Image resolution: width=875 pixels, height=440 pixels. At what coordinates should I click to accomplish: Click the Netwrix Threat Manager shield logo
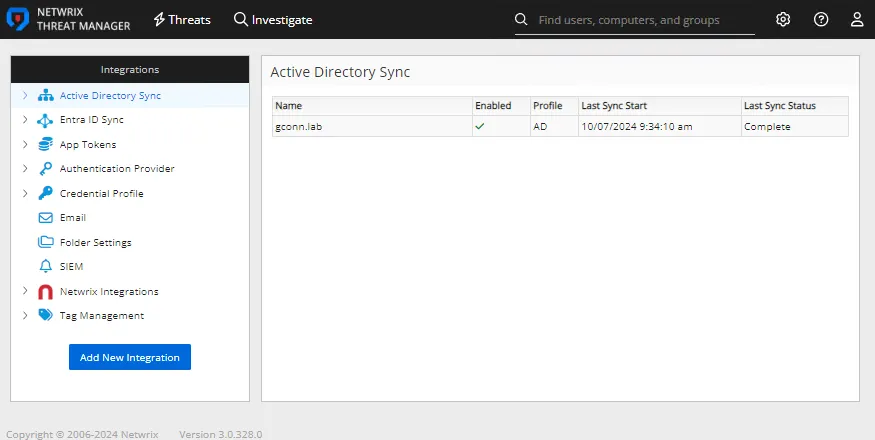tap(17, 19)
